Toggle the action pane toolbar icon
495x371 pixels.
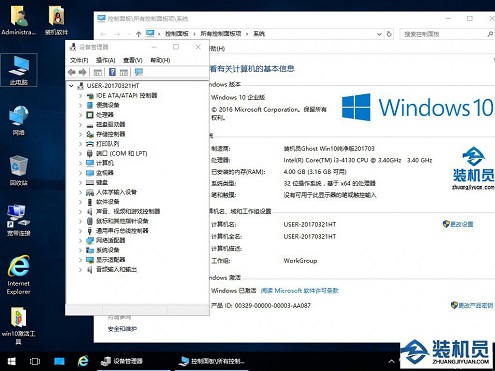[124, 72]
